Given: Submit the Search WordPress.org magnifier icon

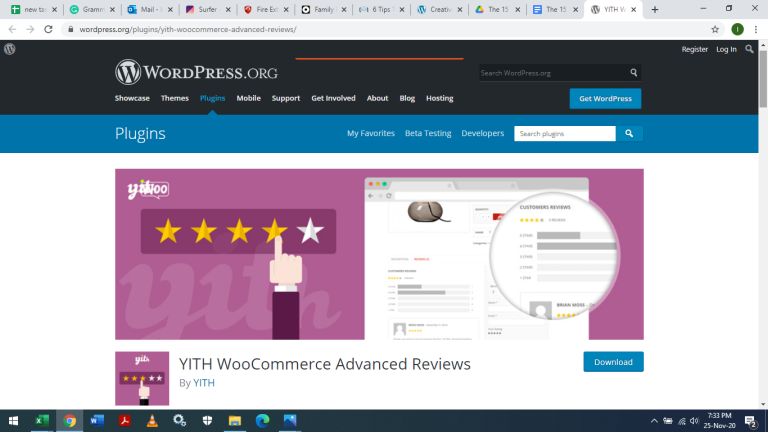Looking at the screenshot, I should tap(633, 72).
